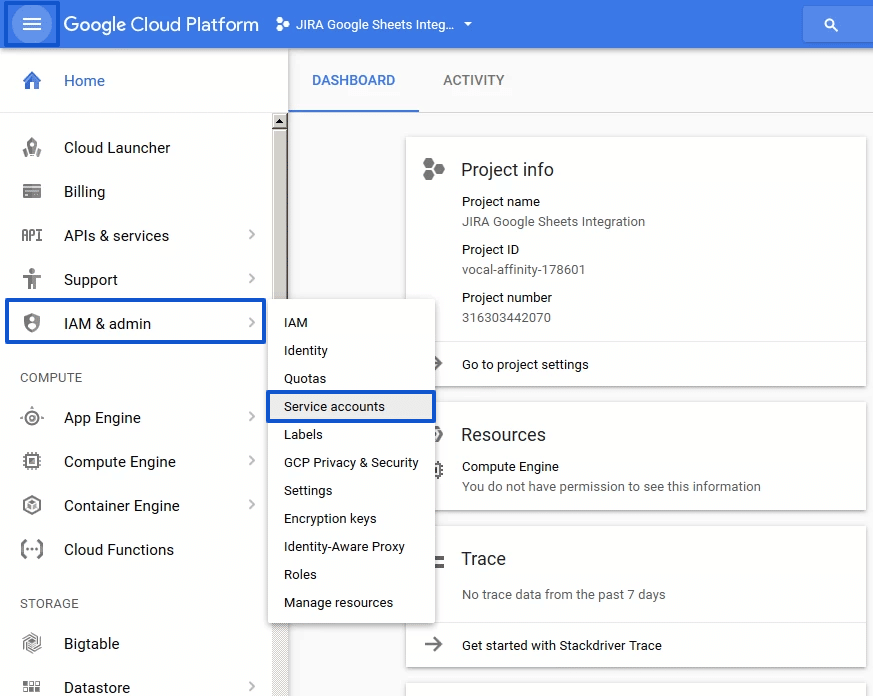
Task: Open Cloud Launcher from the sidebar
Action: coord(117,148)
